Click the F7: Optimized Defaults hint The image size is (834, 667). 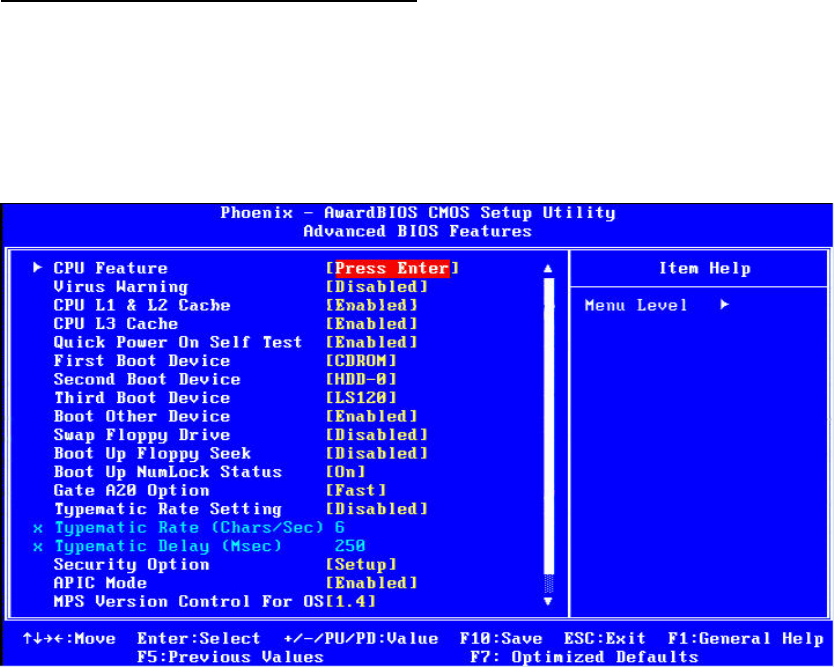point(584,657)
